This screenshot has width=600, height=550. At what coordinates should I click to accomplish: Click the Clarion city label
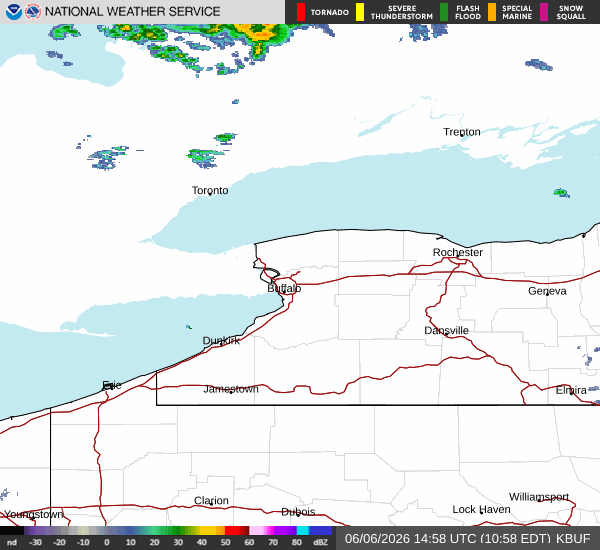211,500
